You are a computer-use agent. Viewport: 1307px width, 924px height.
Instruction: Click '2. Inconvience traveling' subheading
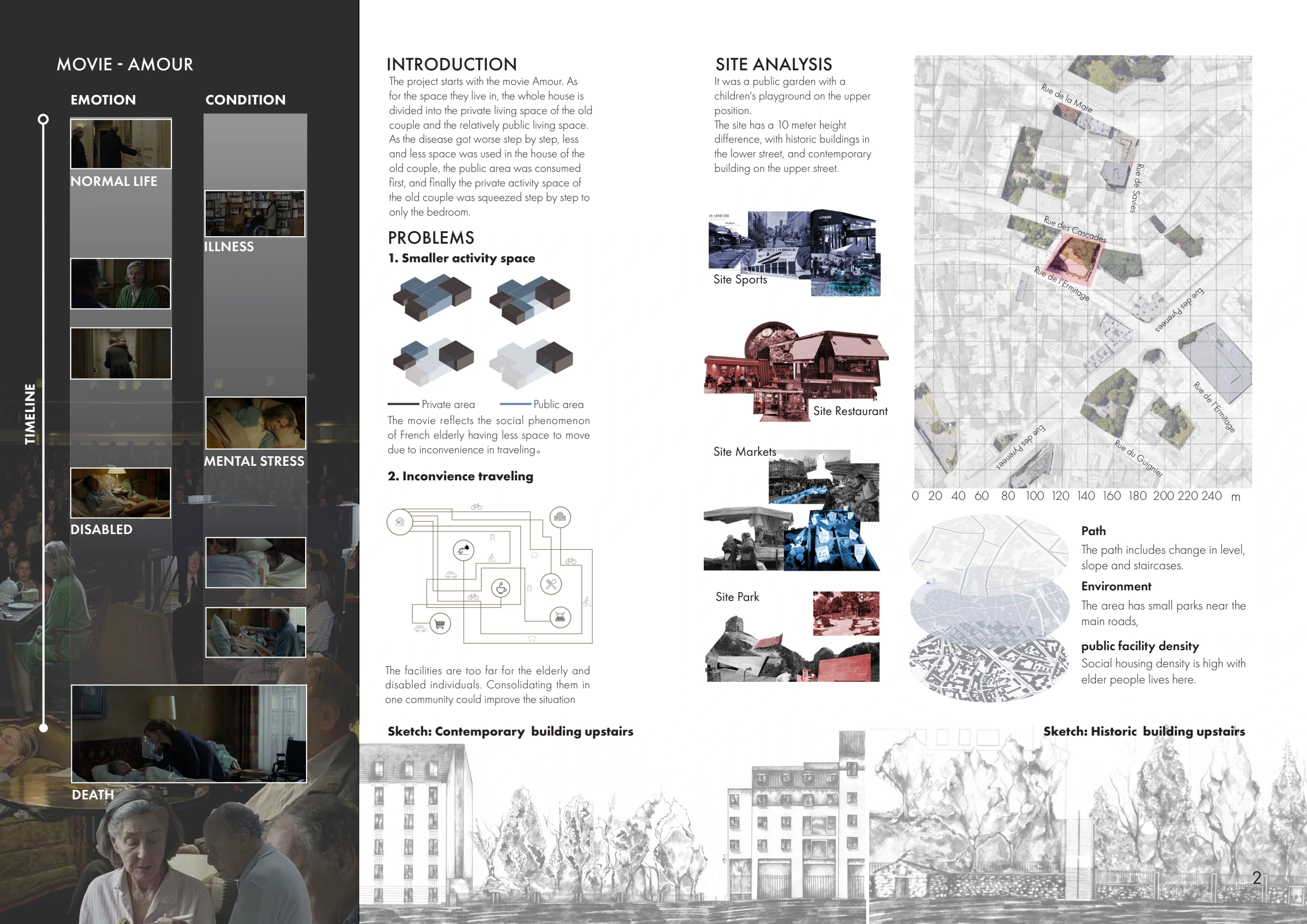(460, 476)
